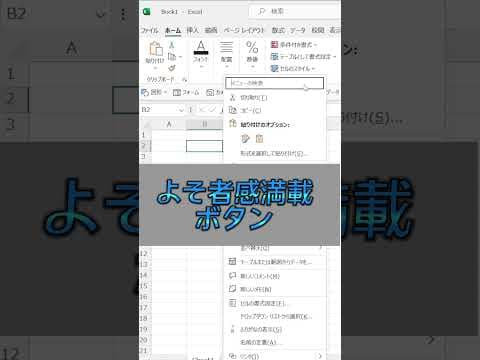The image size is (480, 360).
Task: Select row 18 header
Action: click(x=144, y=318)
